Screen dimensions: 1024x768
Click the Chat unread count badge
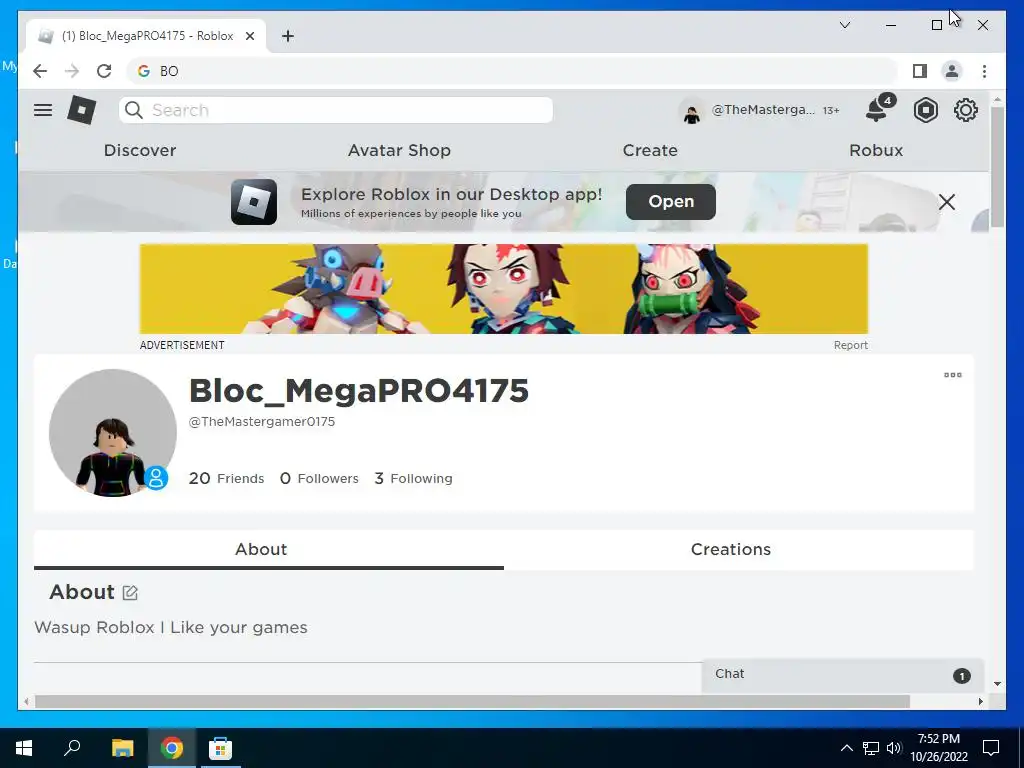coord(961,676)
